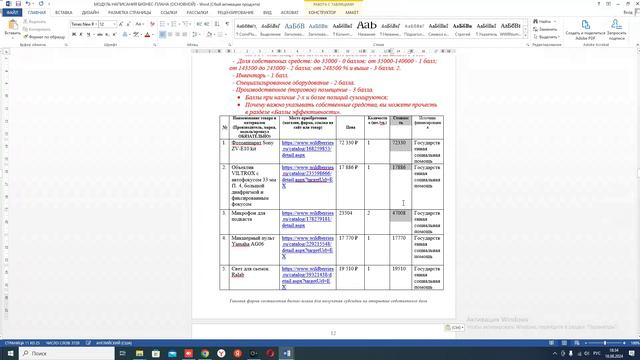Open the Sony ZV-E10 product link
Viewport: 640px width, 360px height.
pyautogui.click(x=307, y=149)
